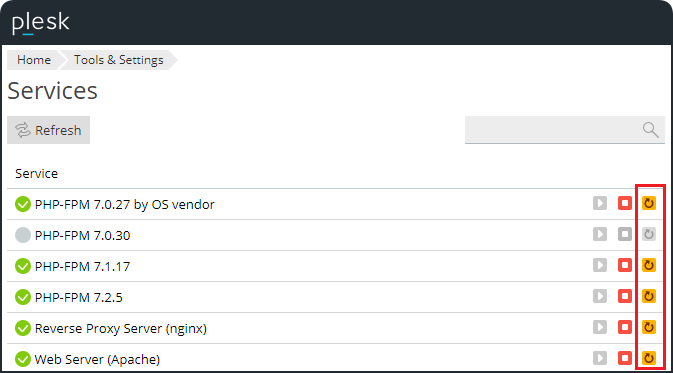Go to Home breadcrumb
673x373 pixels.
(33, 60)
